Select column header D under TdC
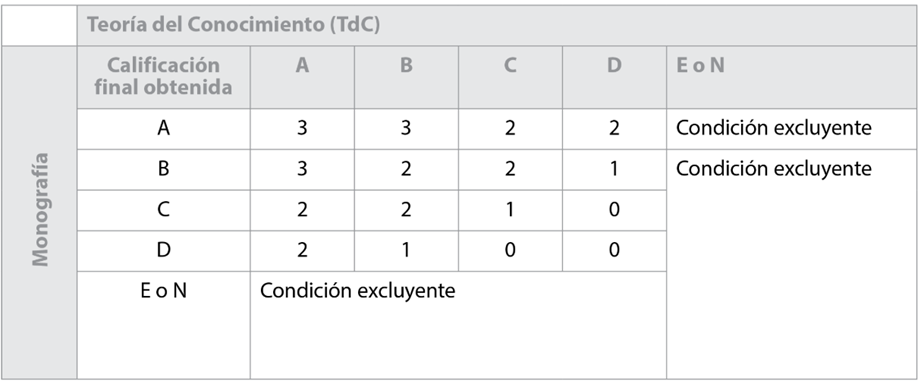This screenshot has height=384, width=921. coord(614,66)
